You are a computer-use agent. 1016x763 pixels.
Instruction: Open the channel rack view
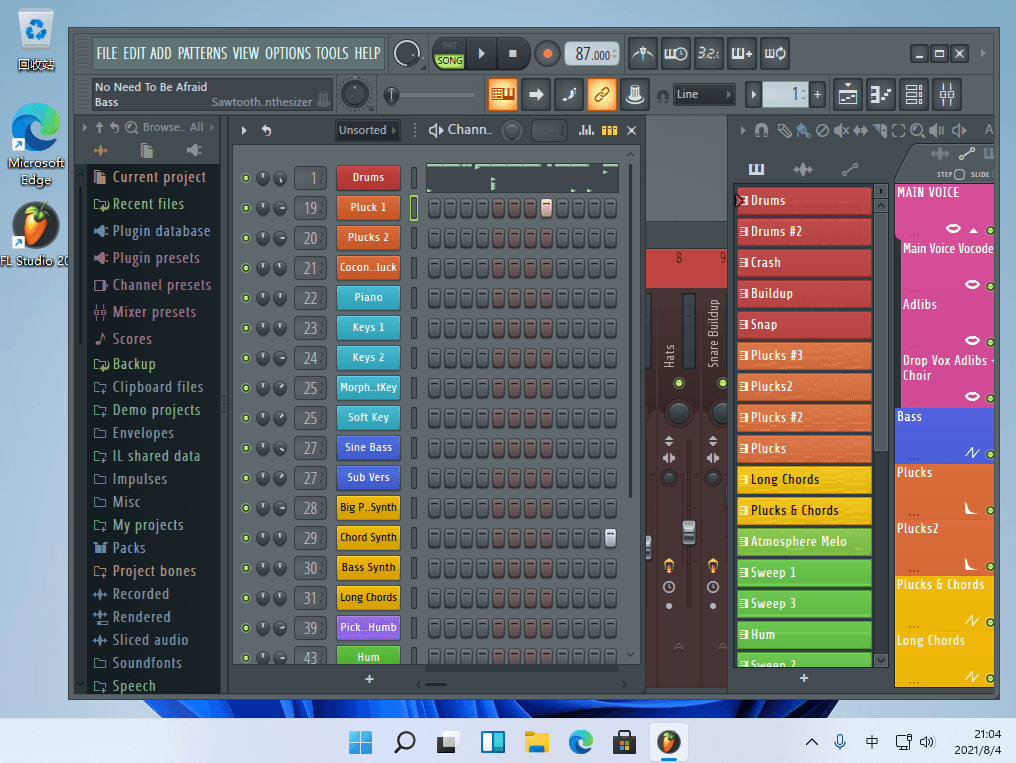[914, 95]
